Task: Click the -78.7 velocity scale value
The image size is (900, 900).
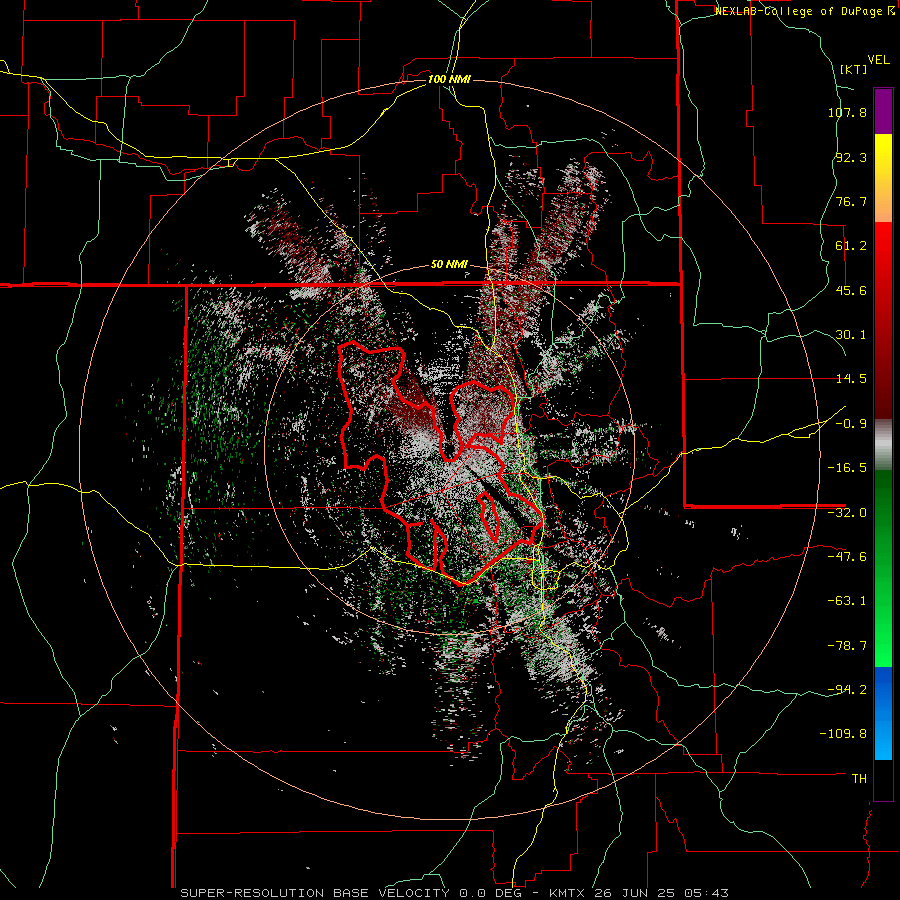Action: click(x=847, y=646)
